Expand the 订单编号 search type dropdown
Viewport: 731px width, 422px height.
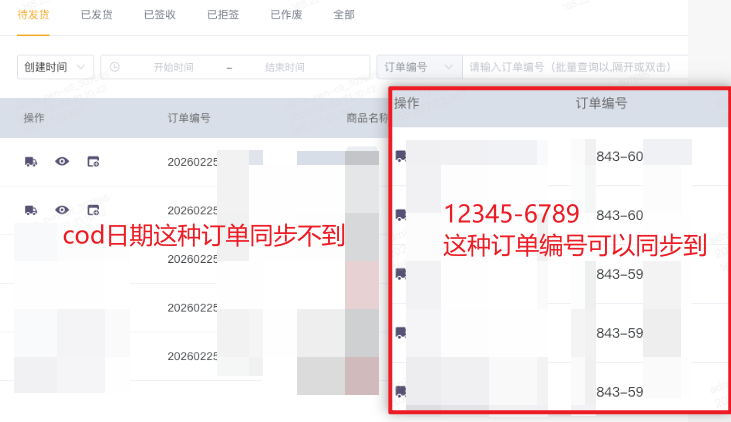coord(419,67)
